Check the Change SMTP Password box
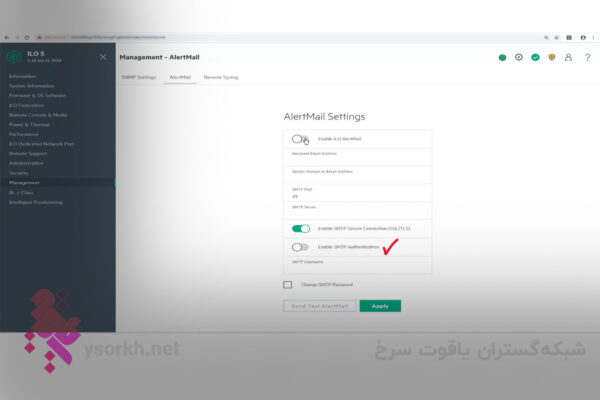 tap(287, 284)
